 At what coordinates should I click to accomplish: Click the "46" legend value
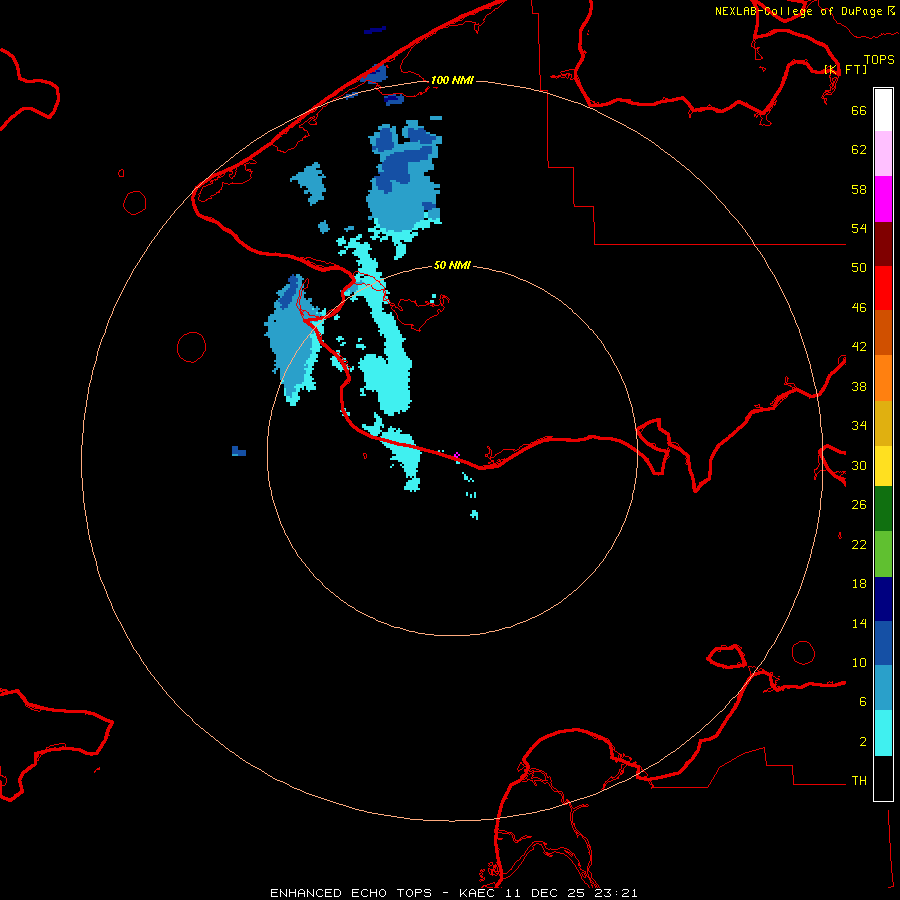tap(859, 308)
